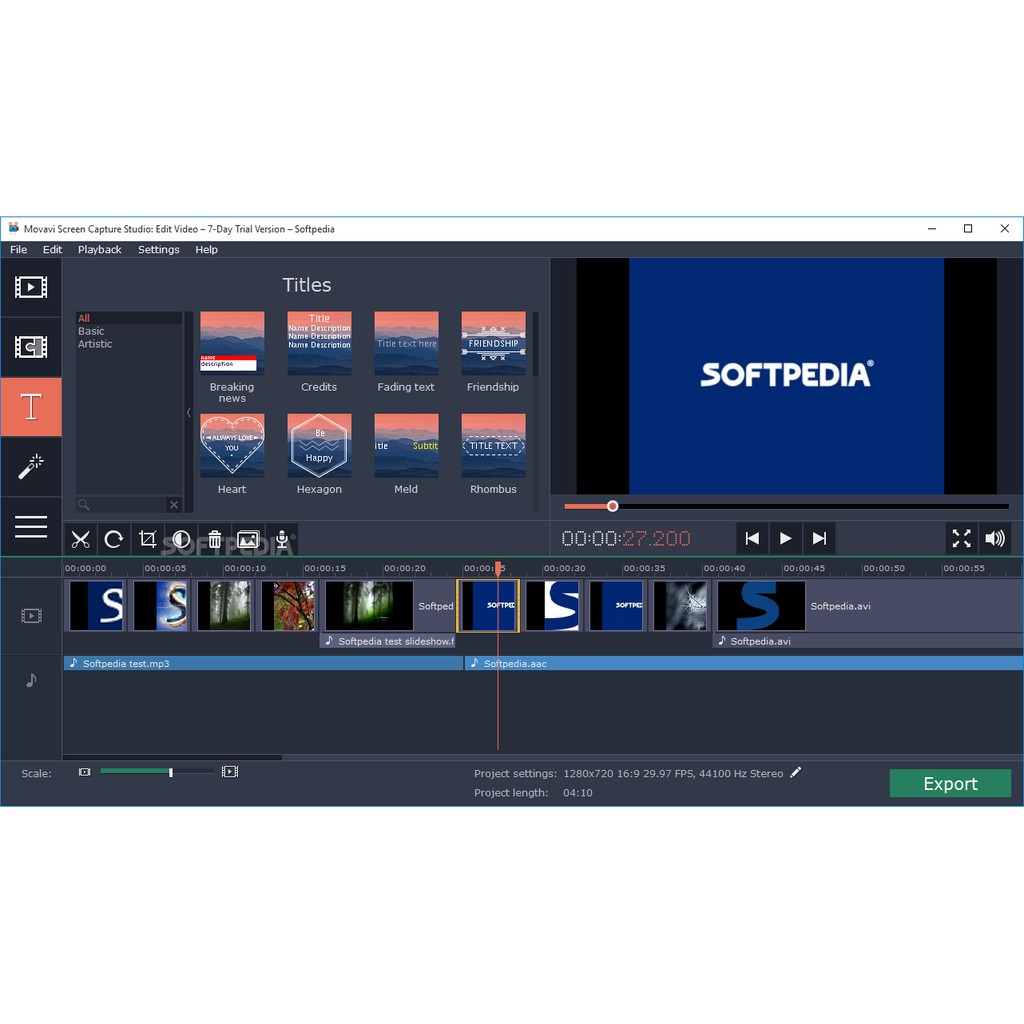Select the Artistic titles category
This screenshot has width=1024, height=1024.
(129, 344)
